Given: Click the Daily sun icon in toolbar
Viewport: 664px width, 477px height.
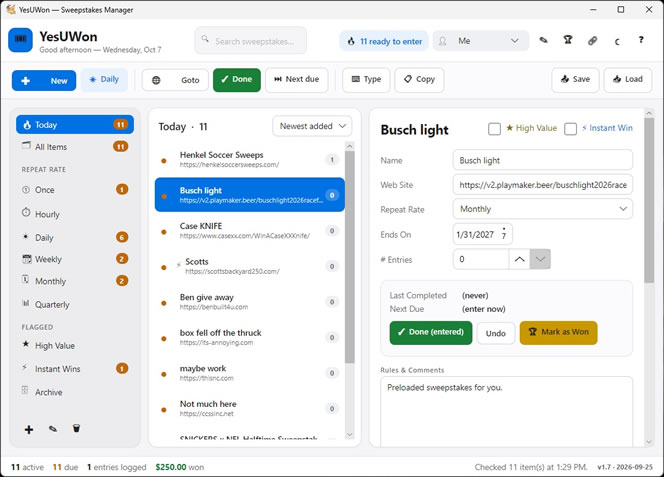Looking at the screenshot, I should coord(93,79).
